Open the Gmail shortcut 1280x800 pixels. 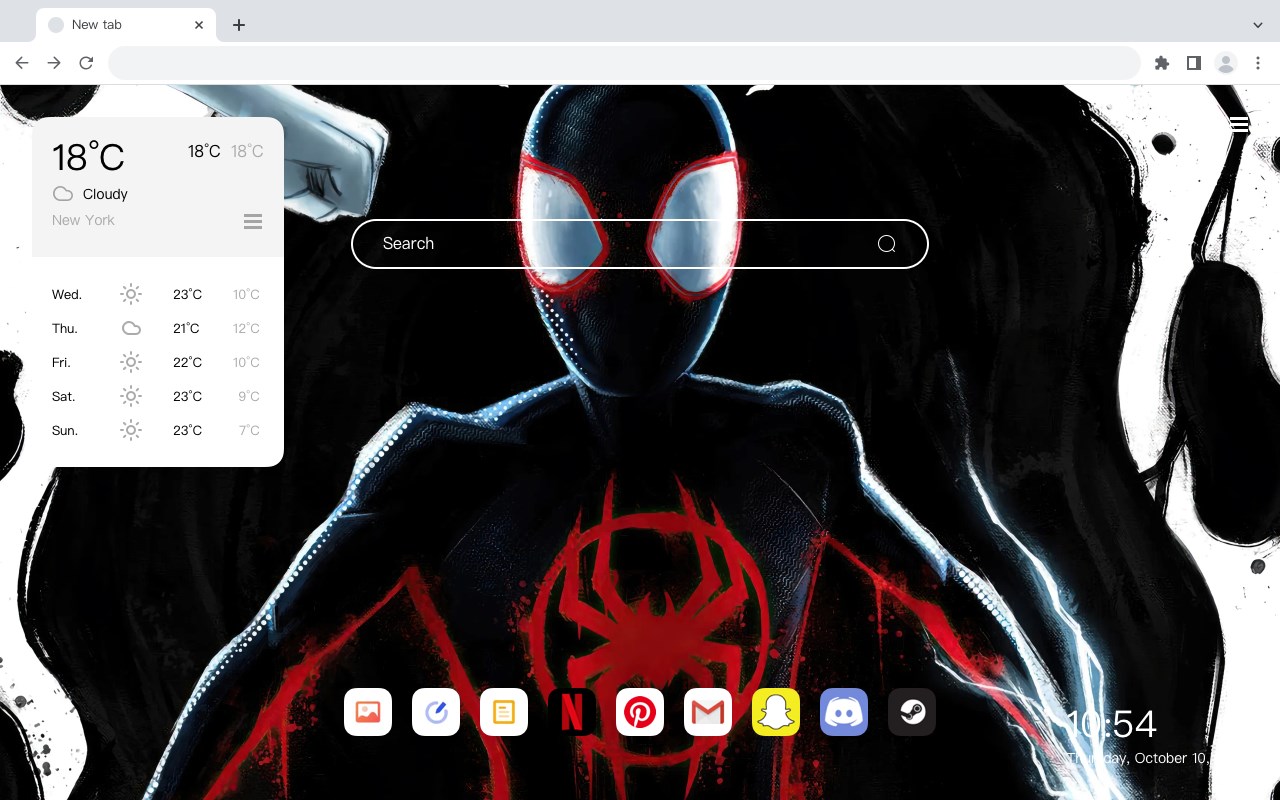[708, 712]
